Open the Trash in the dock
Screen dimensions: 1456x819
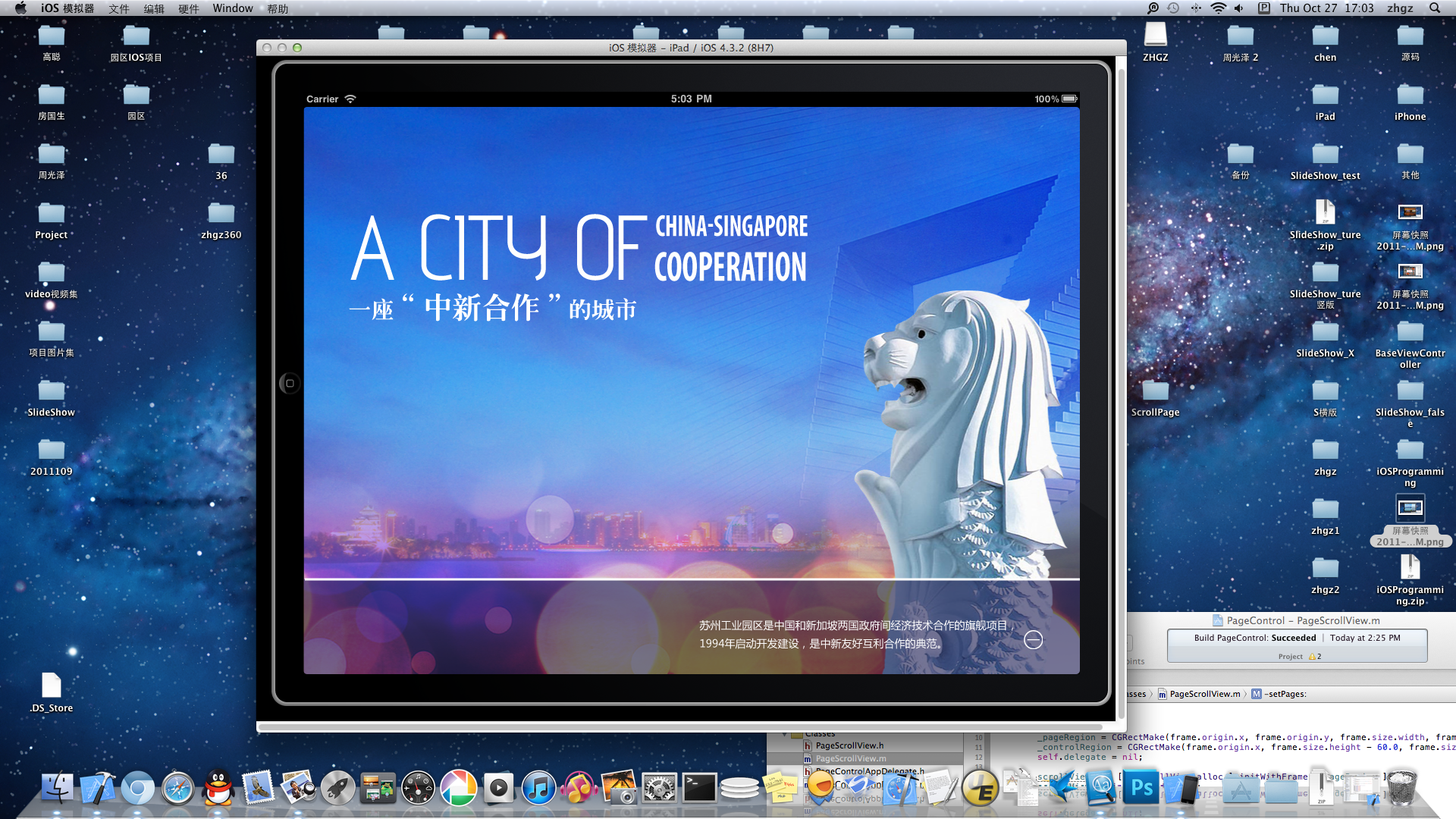coord(1401,789)
